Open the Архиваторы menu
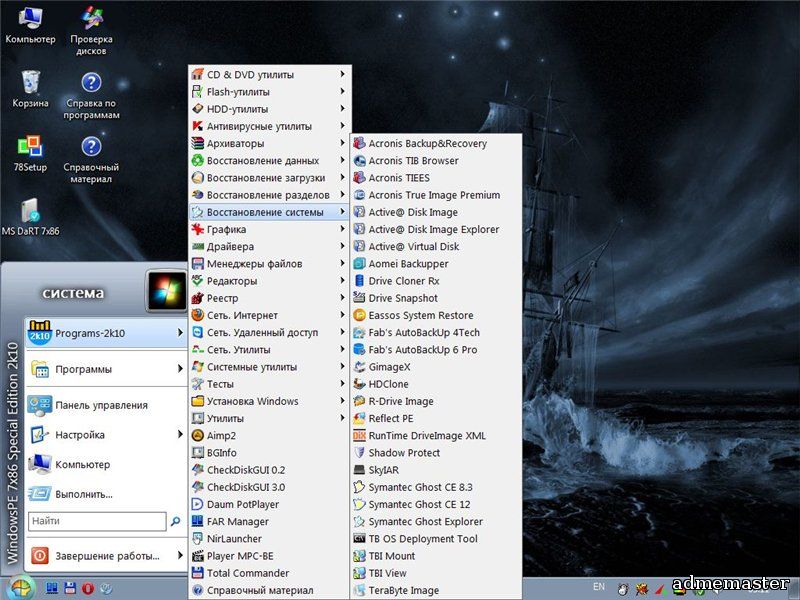The image size is (800, 600). pos(269,143)
